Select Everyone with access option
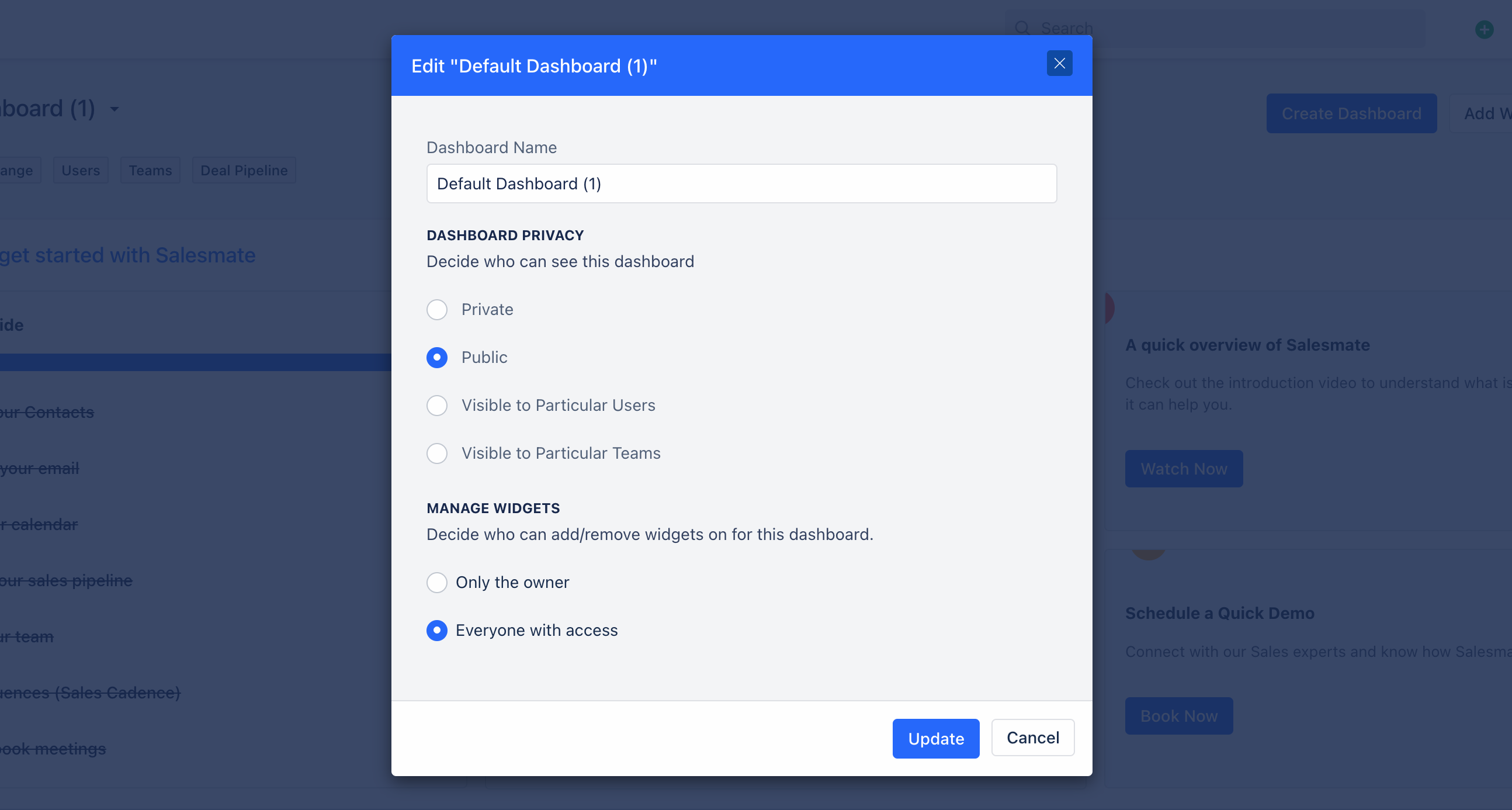 point(436,631)
